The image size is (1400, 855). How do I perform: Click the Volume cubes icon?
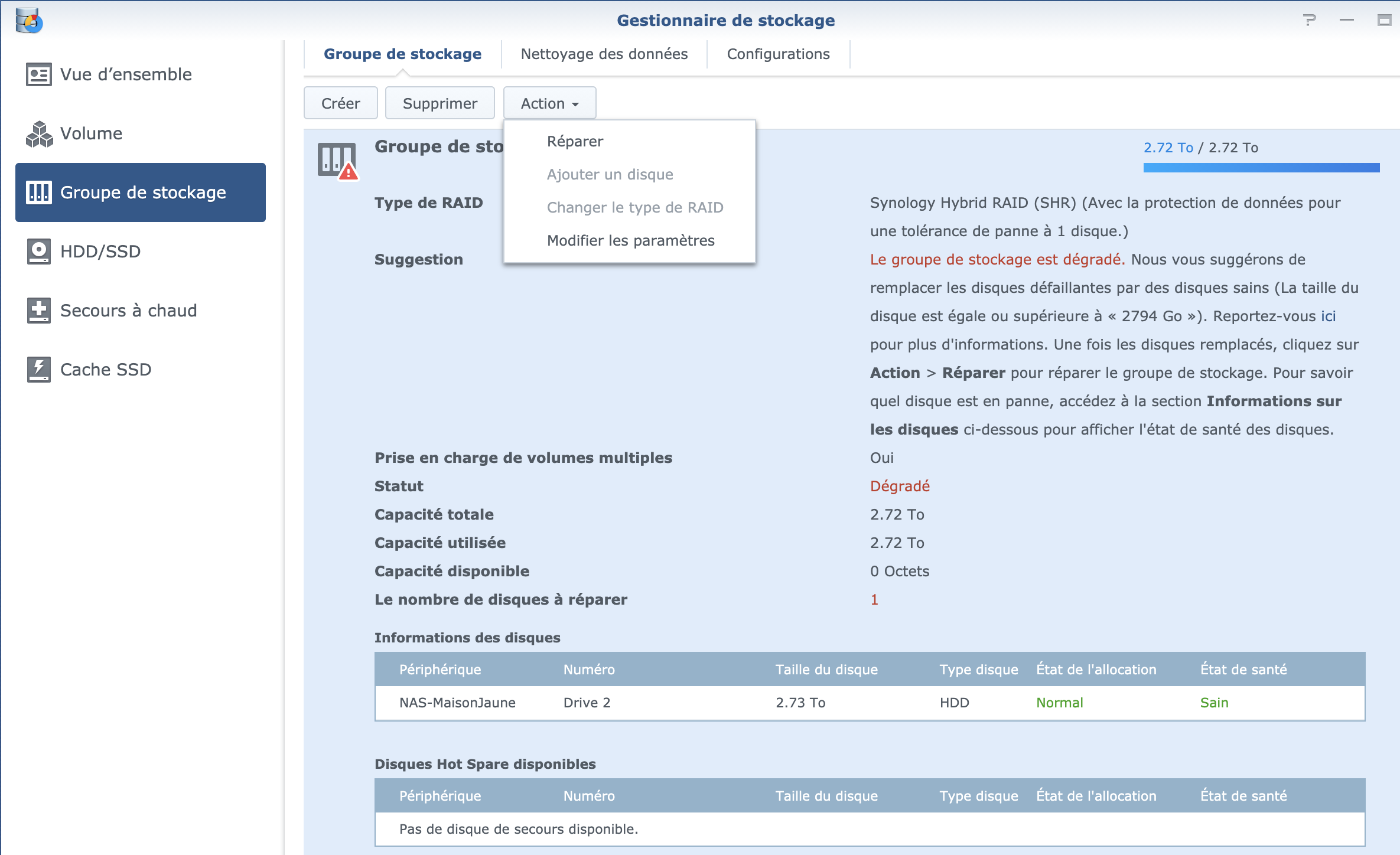coord(39,133)
